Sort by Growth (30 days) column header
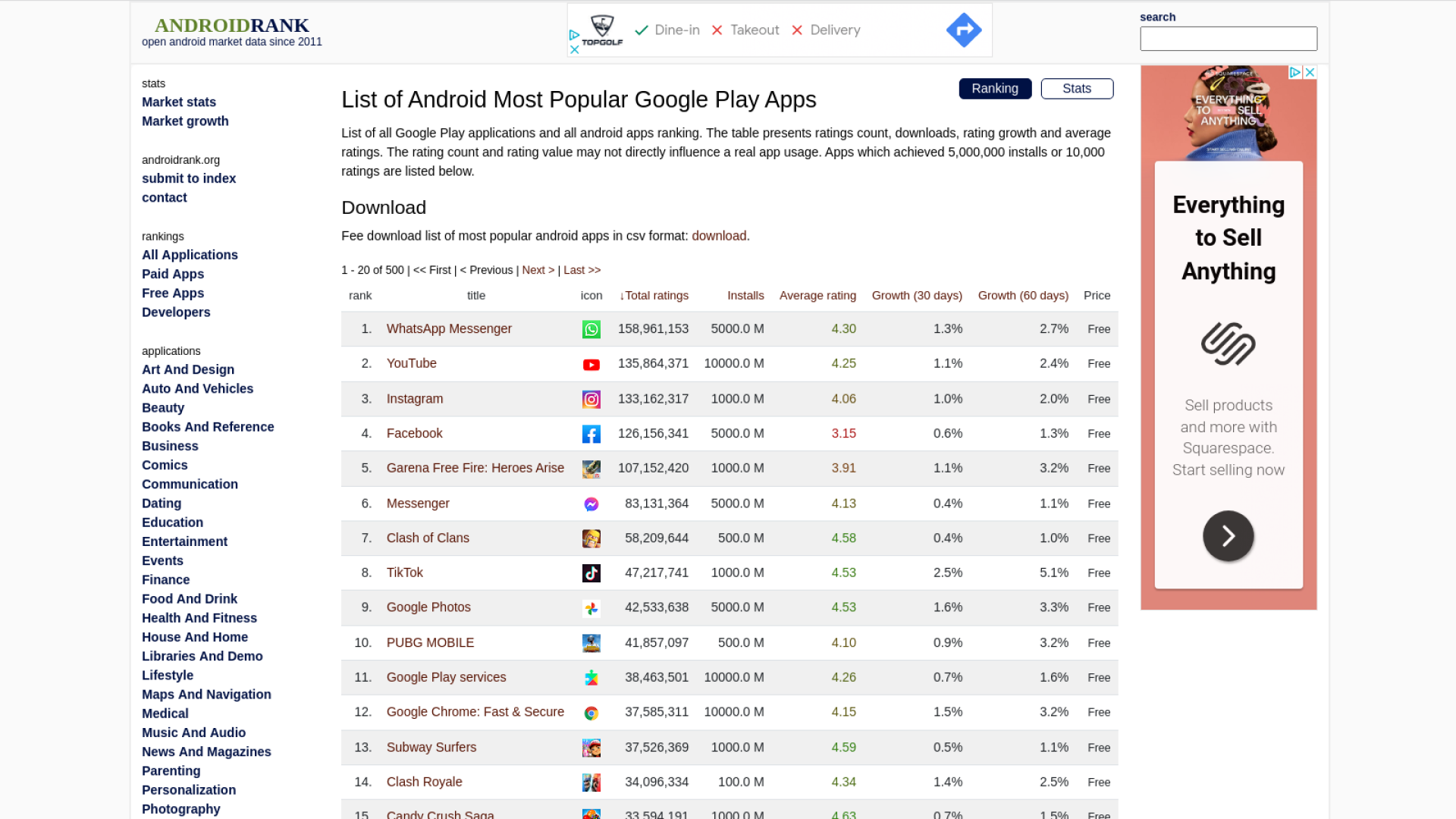Viewport: 1456px width, 819px height. point(917,296)
